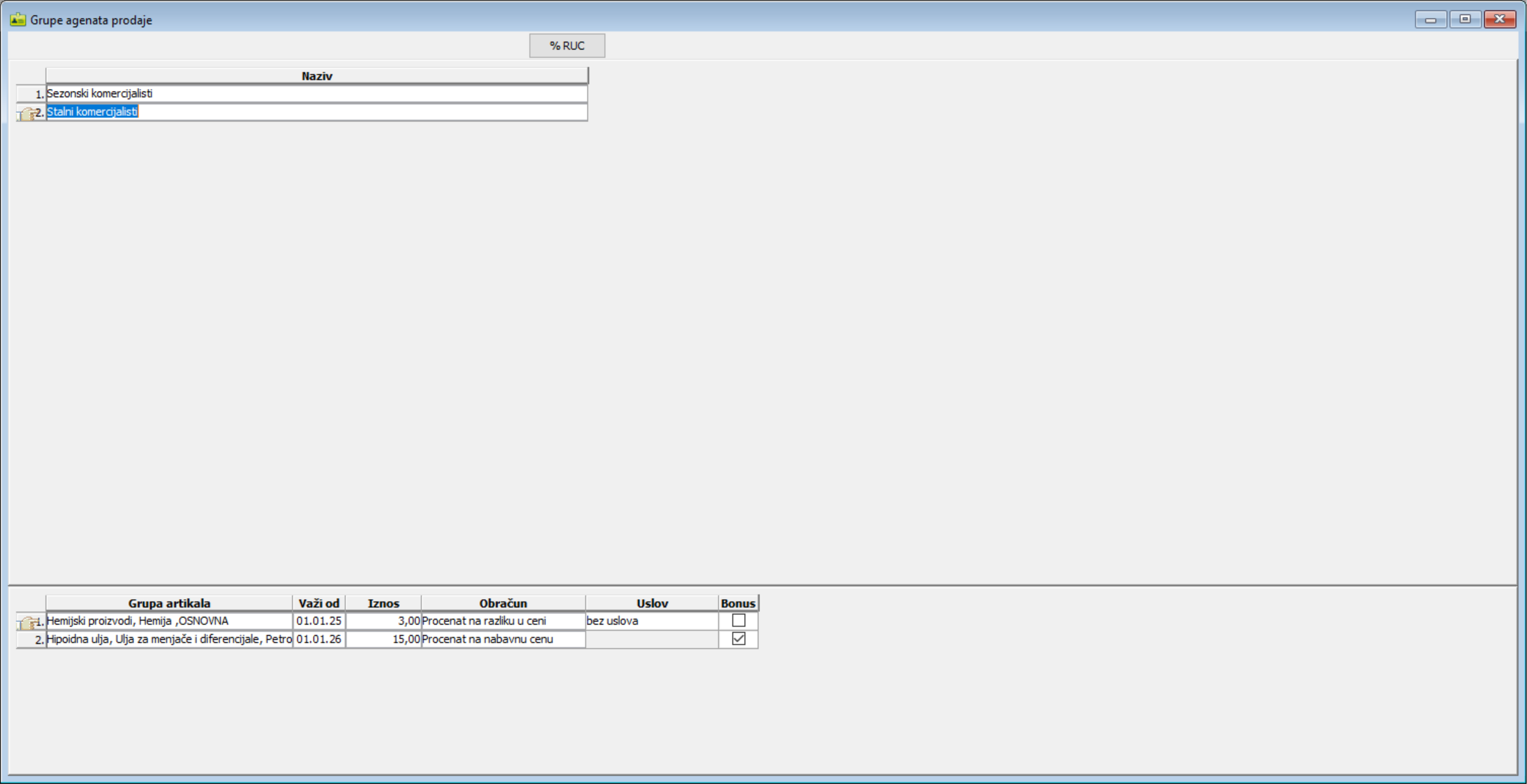Uncheck Bonus checkbox for Hipoidna ulja row
The height and width of the screenshot is (784, 1527).
tap(739, 639)
